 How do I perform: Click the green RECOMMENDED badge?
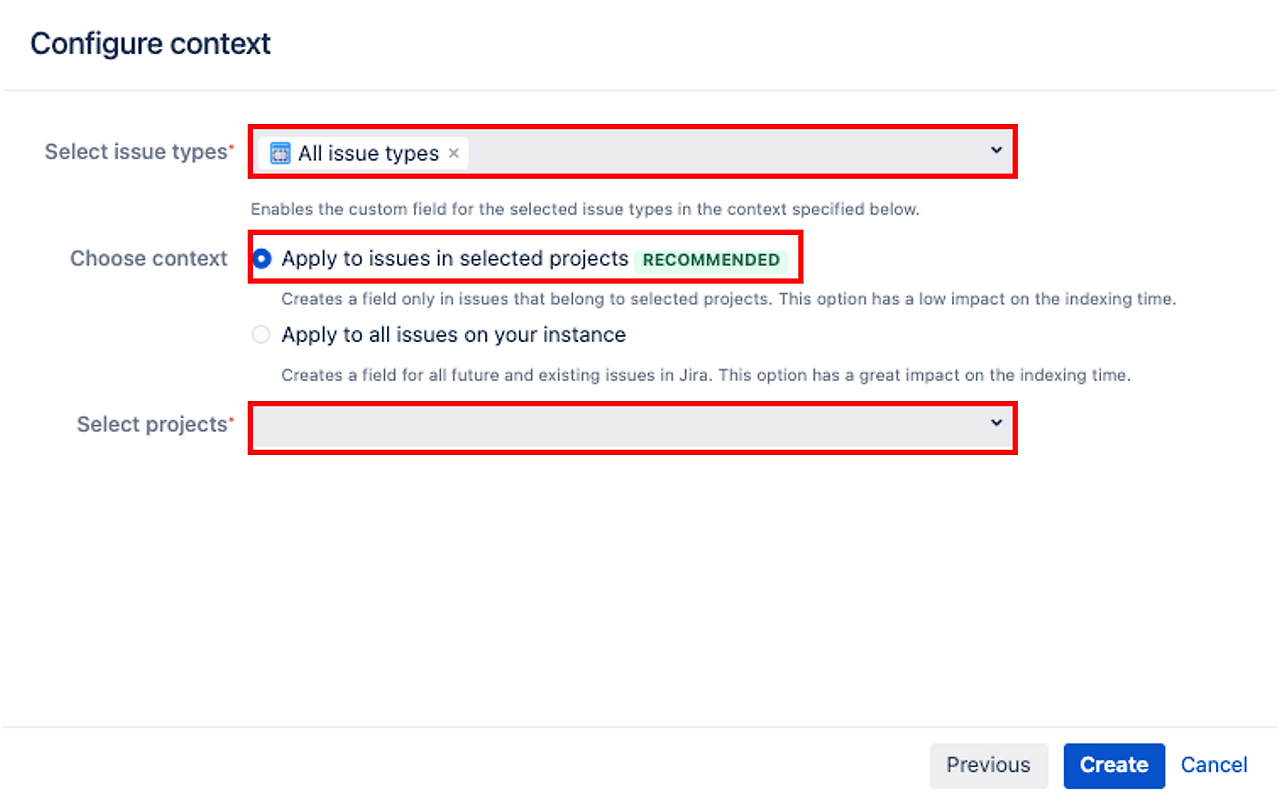(x=711, y=260)
